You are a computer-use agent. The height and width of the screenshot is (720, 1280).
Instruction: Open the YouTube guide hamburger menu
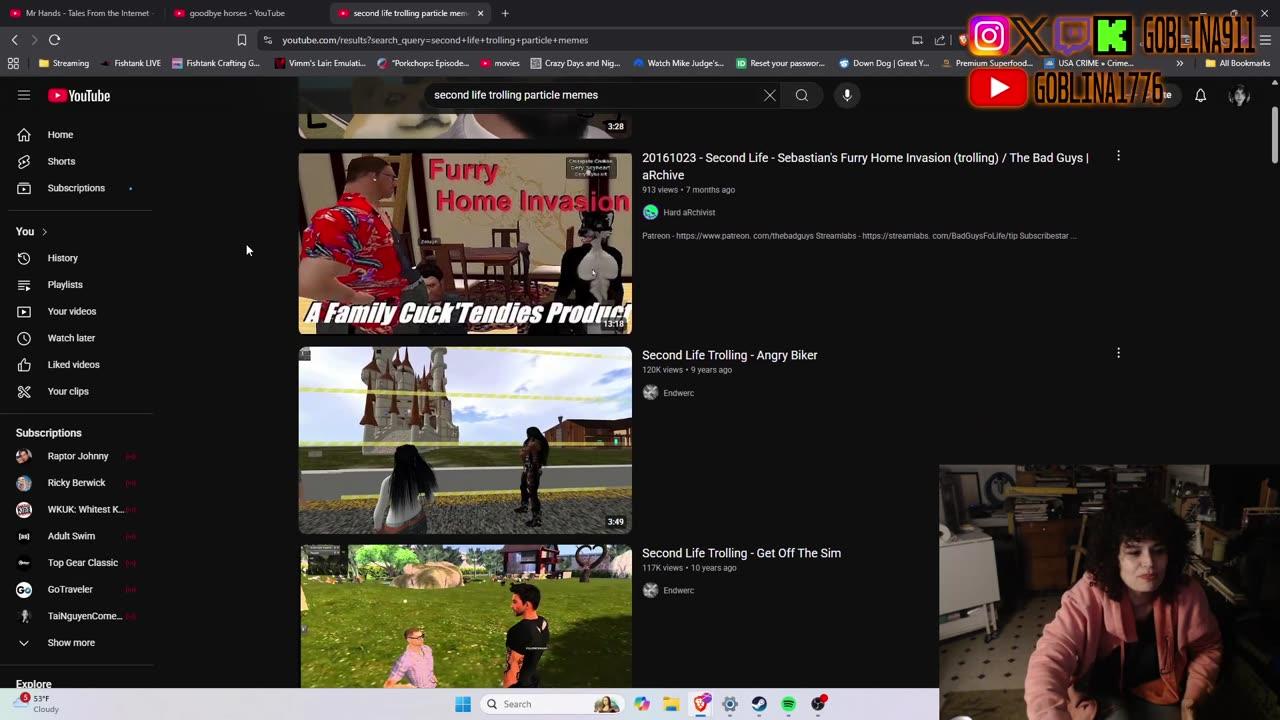click(x=24, y=95)
